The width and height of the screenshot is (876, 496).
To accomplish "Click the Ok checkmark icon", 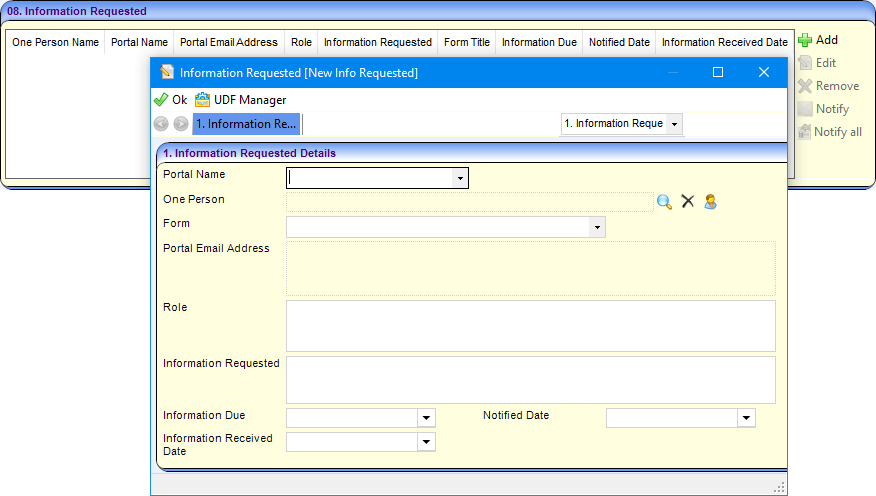I will 161,100.
